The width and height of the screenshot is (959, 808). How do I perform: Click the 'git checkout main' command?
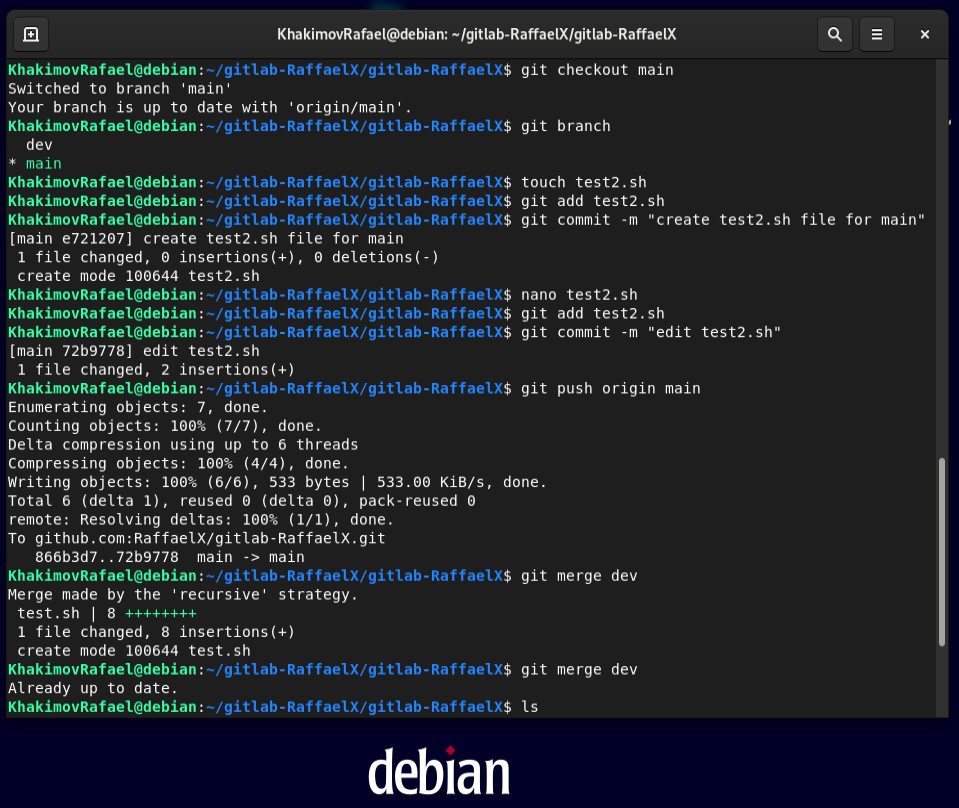[597, 70]
